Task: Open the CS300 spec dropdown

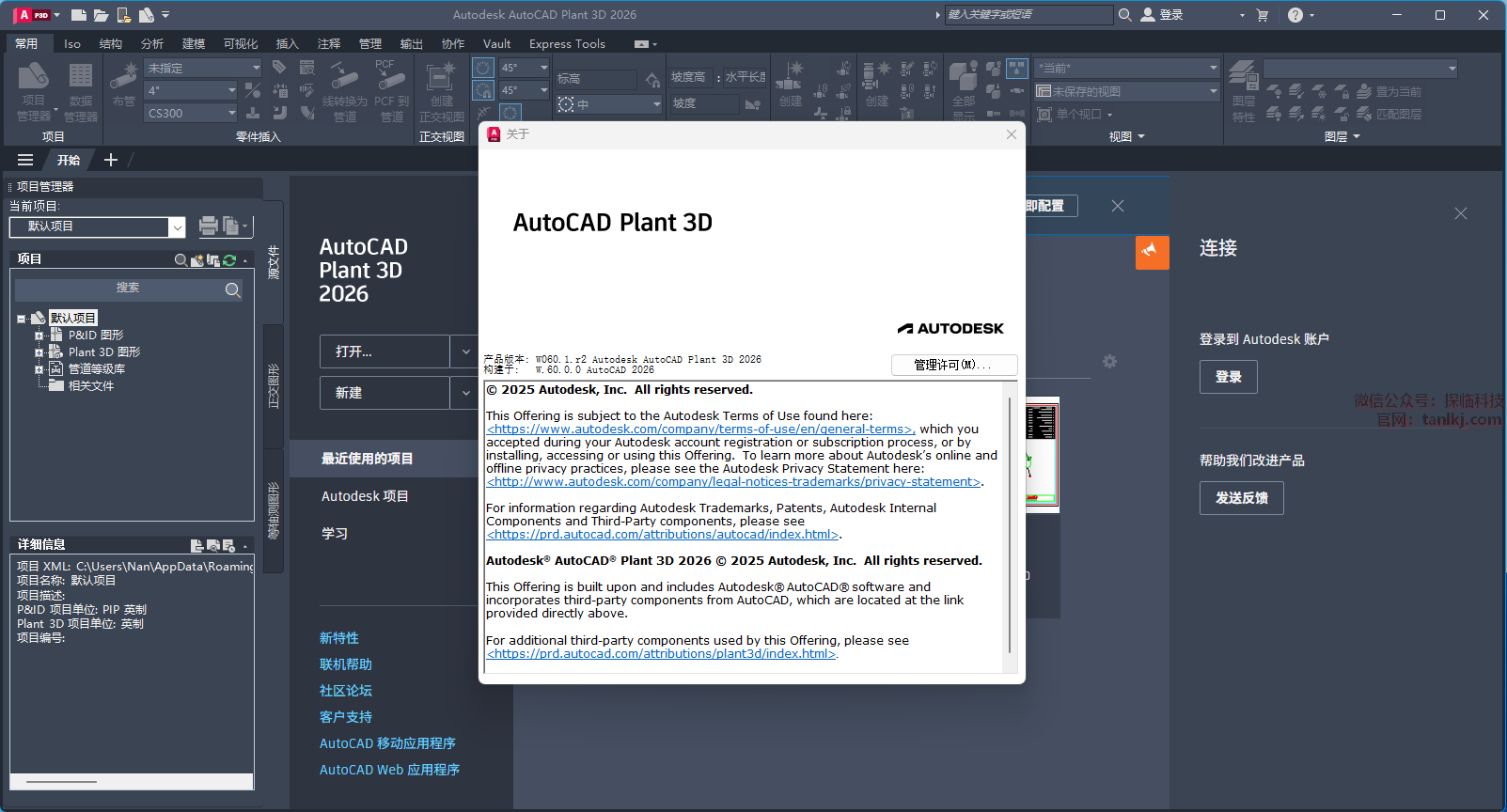Action: click(x=231, y=113)
